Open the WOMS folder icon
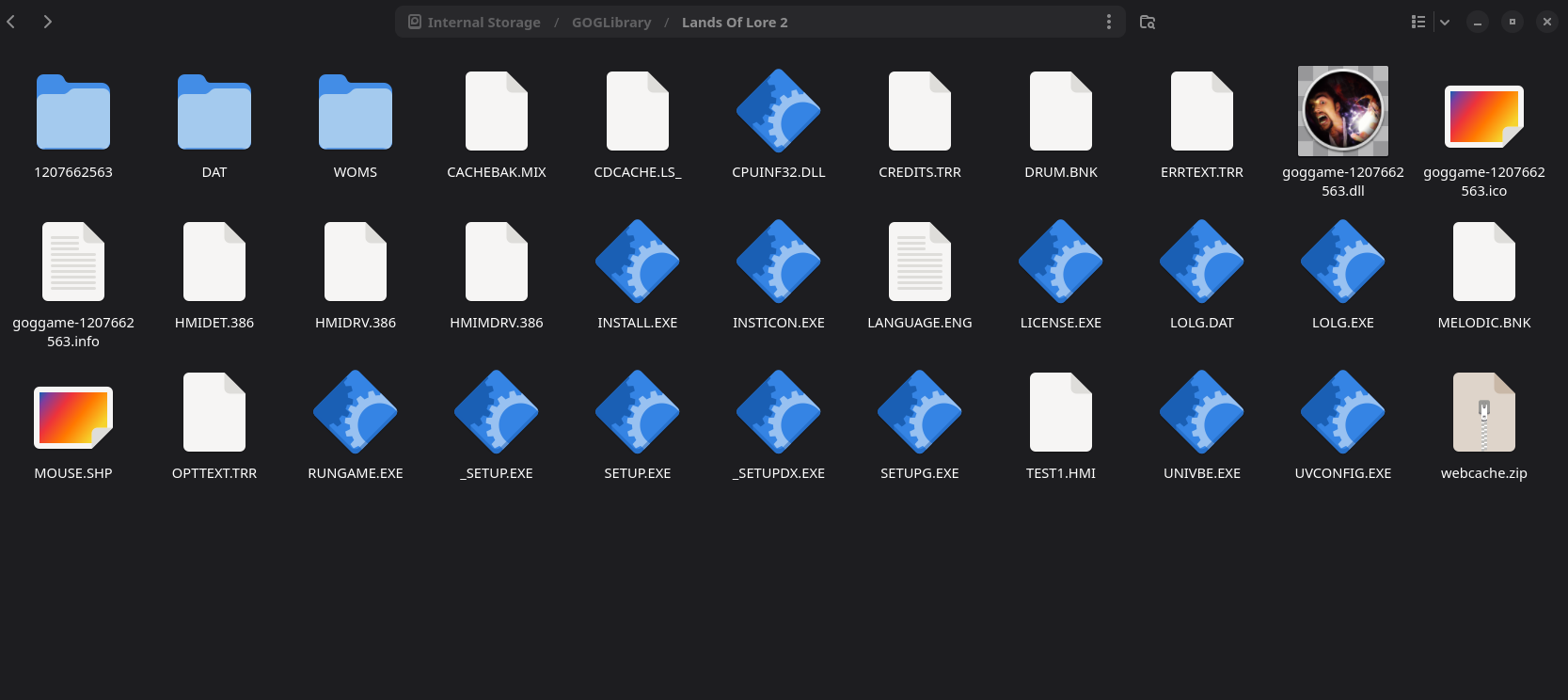Viewport: 1568px width, 700px height. click(x=356, y=111)
